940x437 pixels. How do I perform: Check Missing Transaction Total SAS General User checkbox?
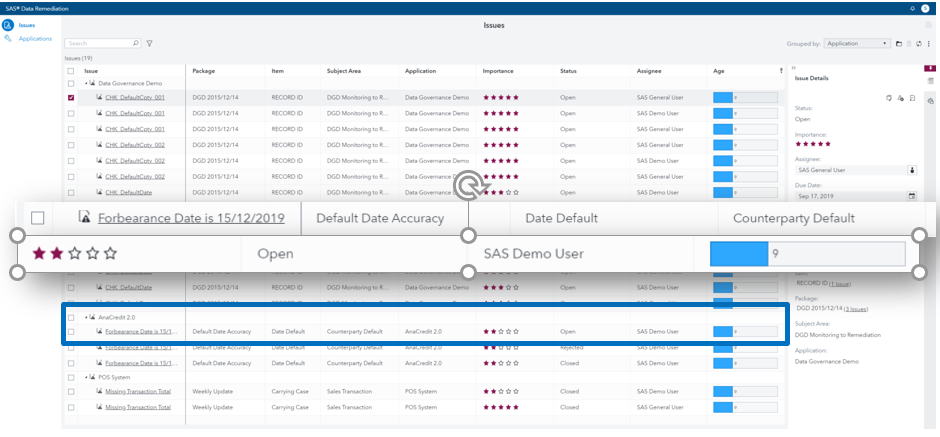coord(71,407)
